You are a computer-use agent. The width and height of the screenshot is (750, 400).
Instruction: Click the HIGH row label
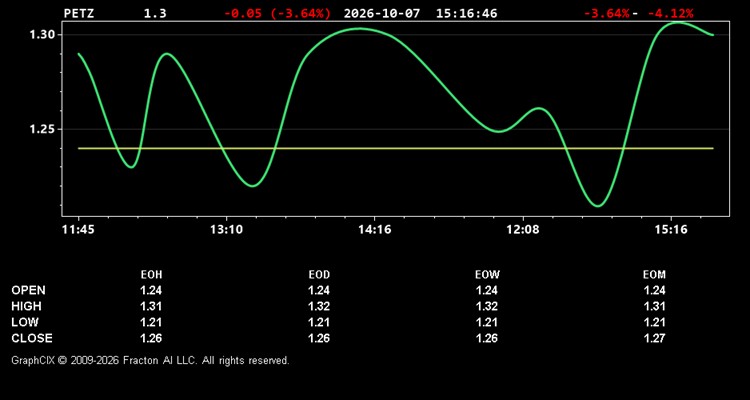26,306
